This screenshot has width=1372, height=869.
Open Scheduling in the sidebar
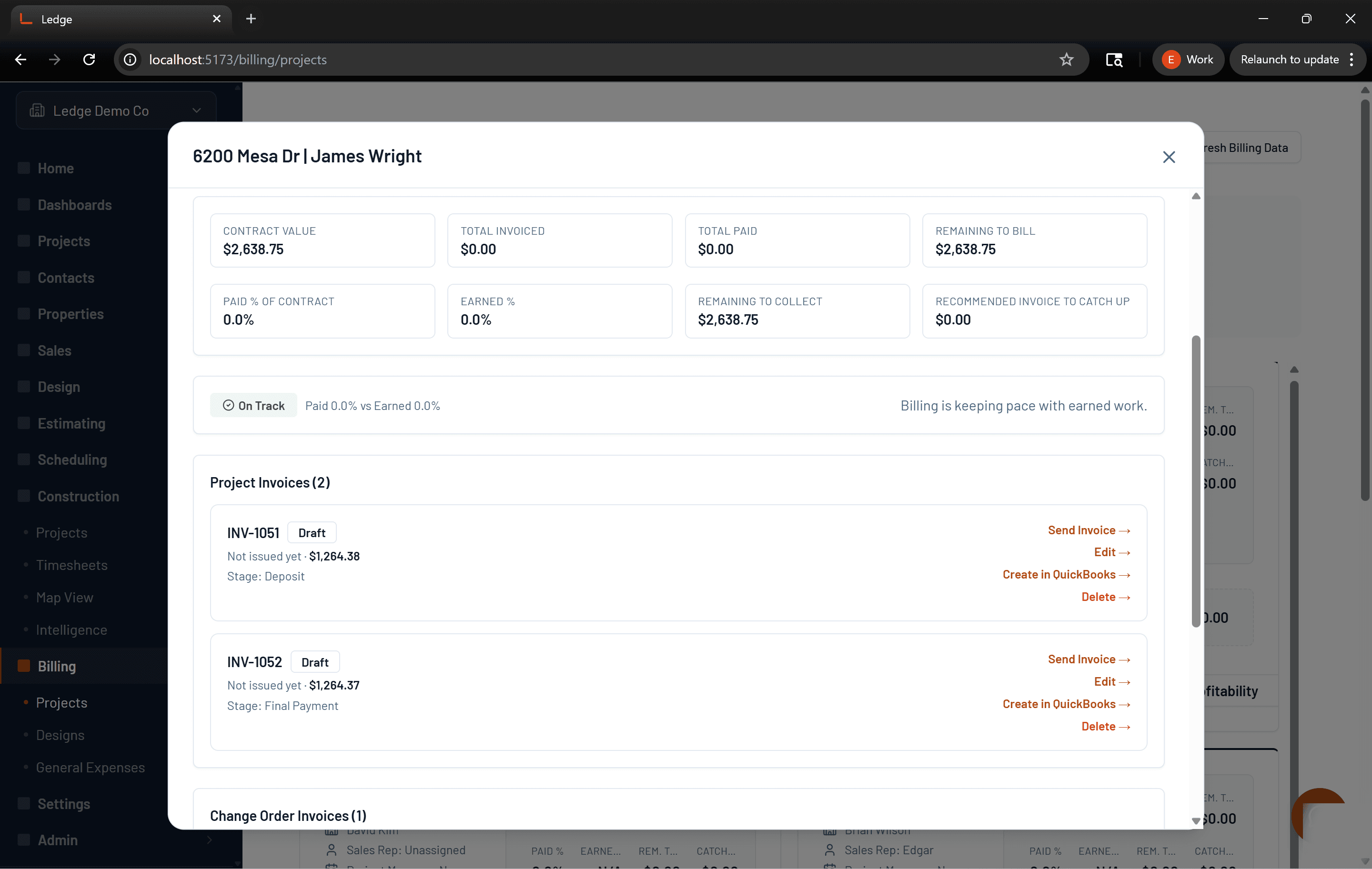coord(72,459)
